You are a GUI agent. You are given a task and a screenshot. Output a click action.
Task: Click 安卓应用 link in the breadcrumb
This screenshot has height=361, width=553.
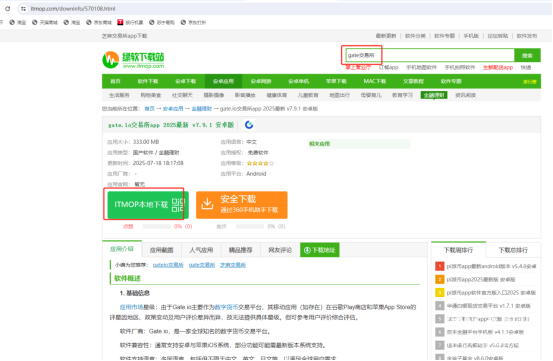[x=173, y=109]
